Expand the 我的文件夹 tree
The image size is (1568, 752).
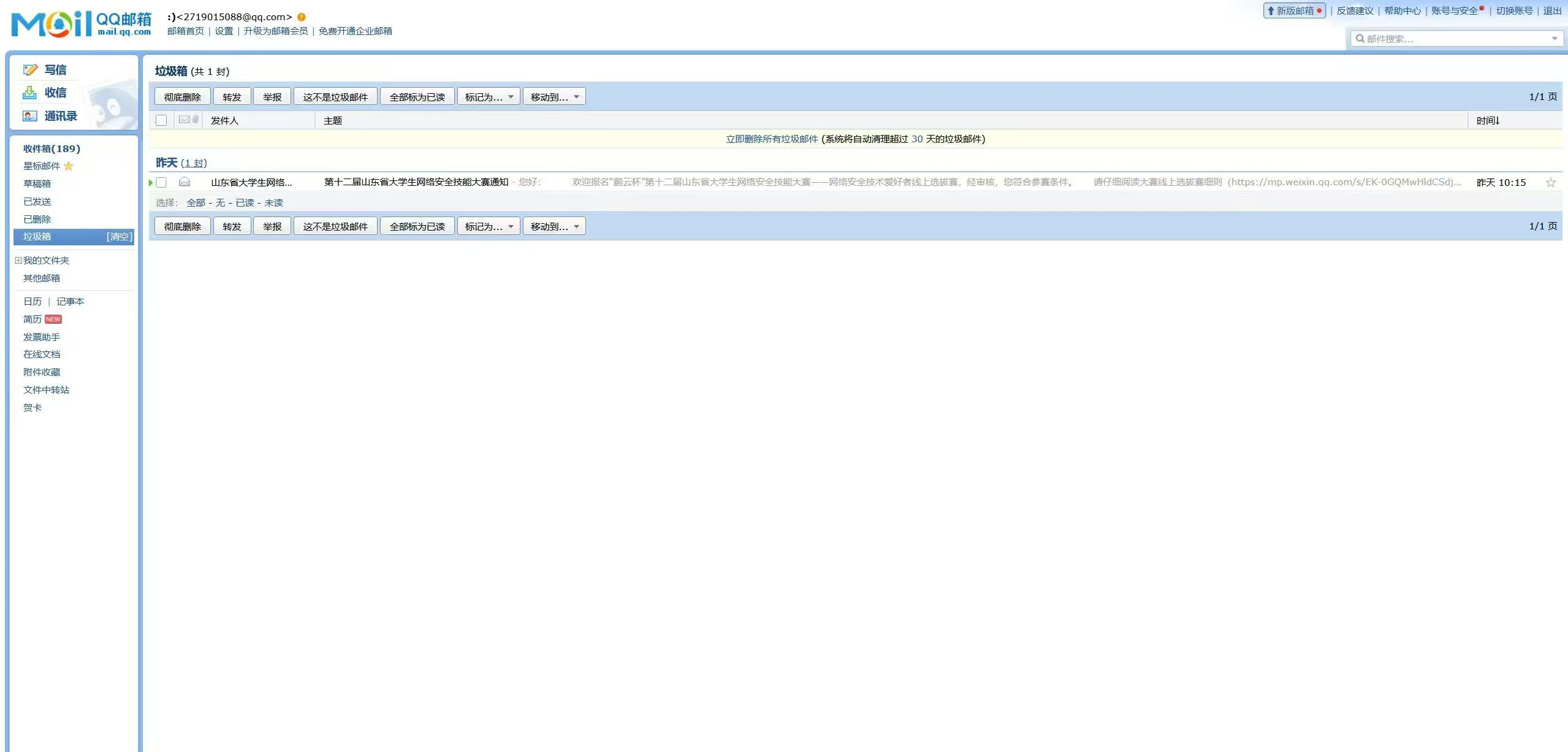pyautogui.click(x=18, y=260)
